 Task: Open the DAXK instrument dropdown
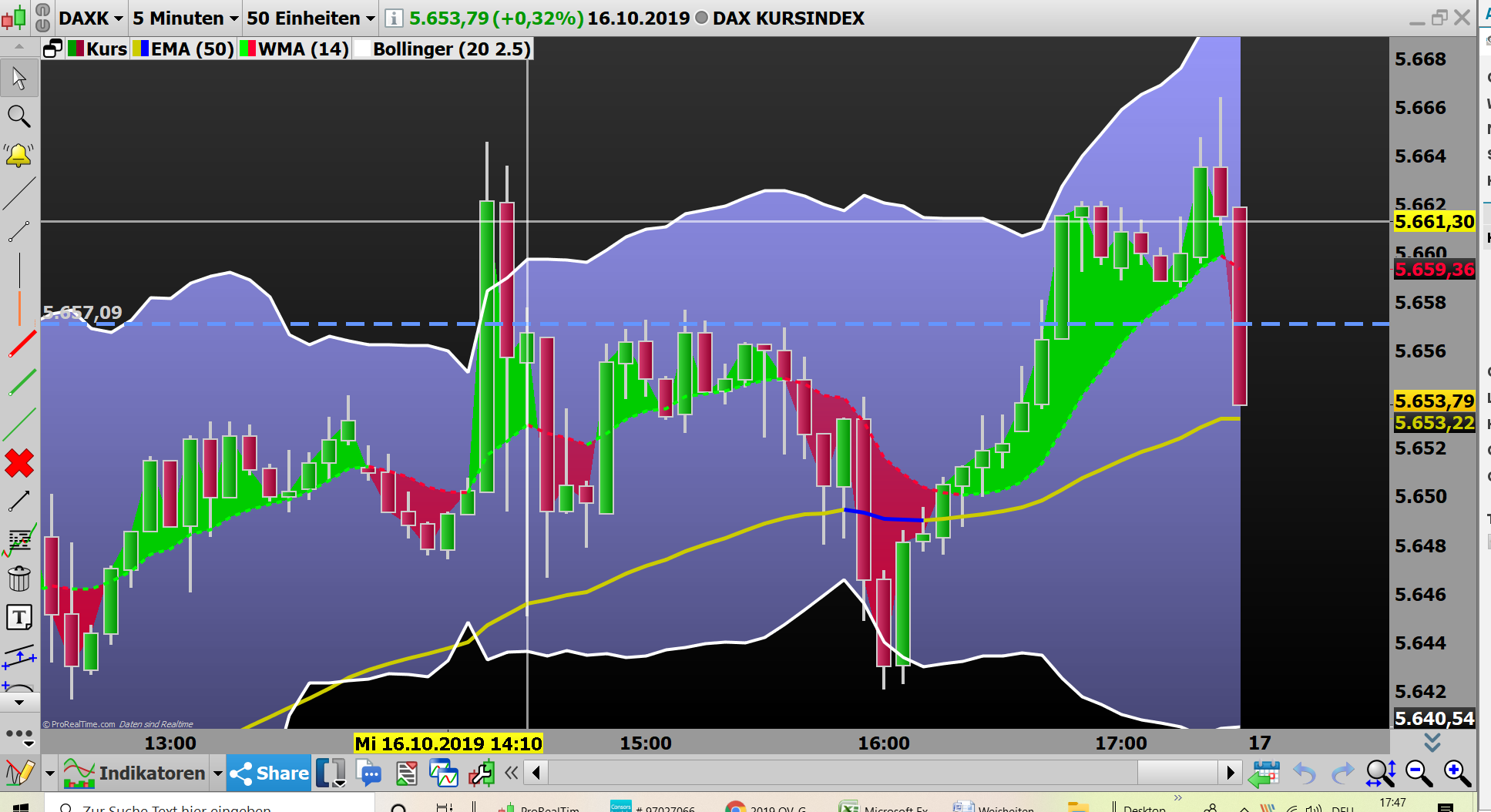[x=89, y=18]
